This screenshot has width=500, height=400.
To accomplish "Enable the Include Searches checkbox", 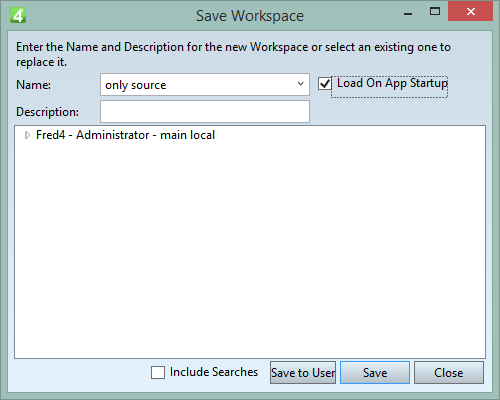I will [x=158, y=372].
